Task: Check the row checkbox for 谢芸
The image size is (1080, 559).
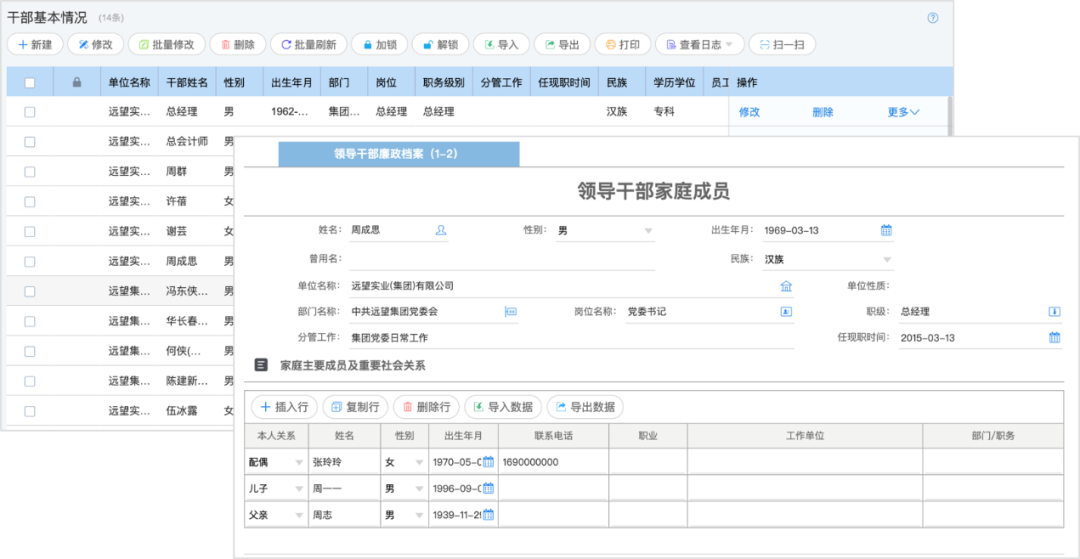Action: pos(30,231)
